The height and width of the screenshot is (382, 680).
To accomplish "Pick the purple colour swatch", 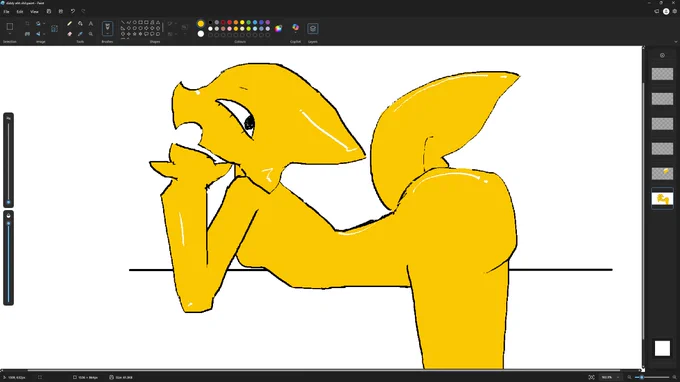I will pos(268,22).
